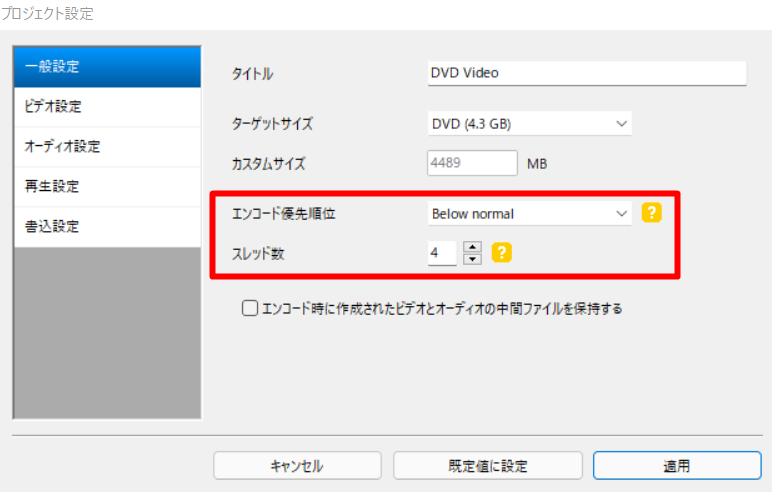Open the ターゲットサイズ dropdown
This screenshot has height=492, width=772.
pyautogui.click(x=529, y=124)
